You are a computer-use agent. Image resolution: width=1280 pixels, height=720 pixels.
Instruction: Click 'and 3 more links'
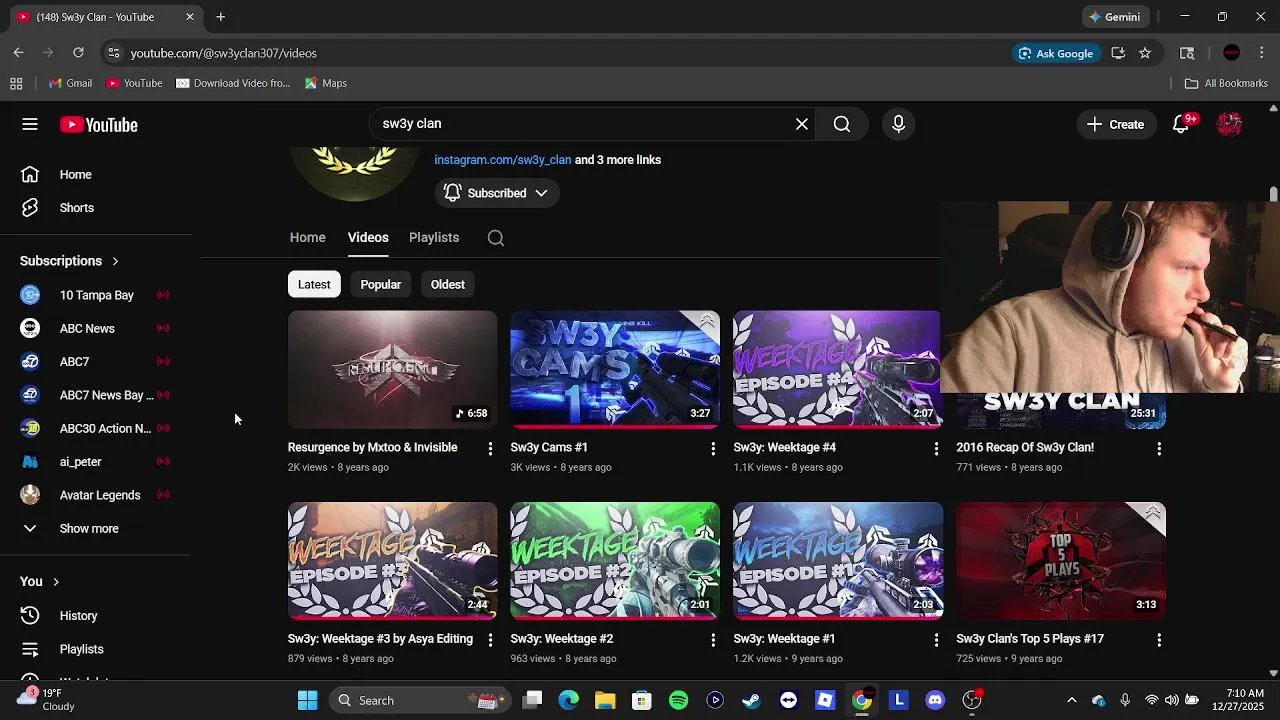click(618, 160)
